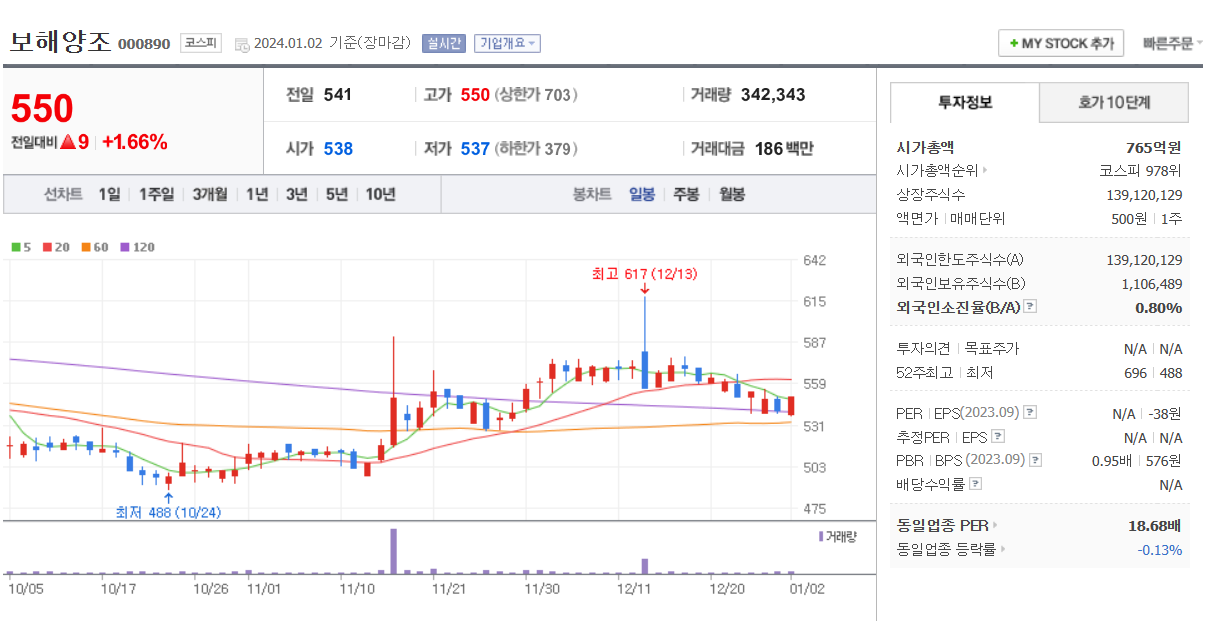Click the 최저 488 (10/24) chart marker
The image size is (1206, 621).
click(168, 512)
